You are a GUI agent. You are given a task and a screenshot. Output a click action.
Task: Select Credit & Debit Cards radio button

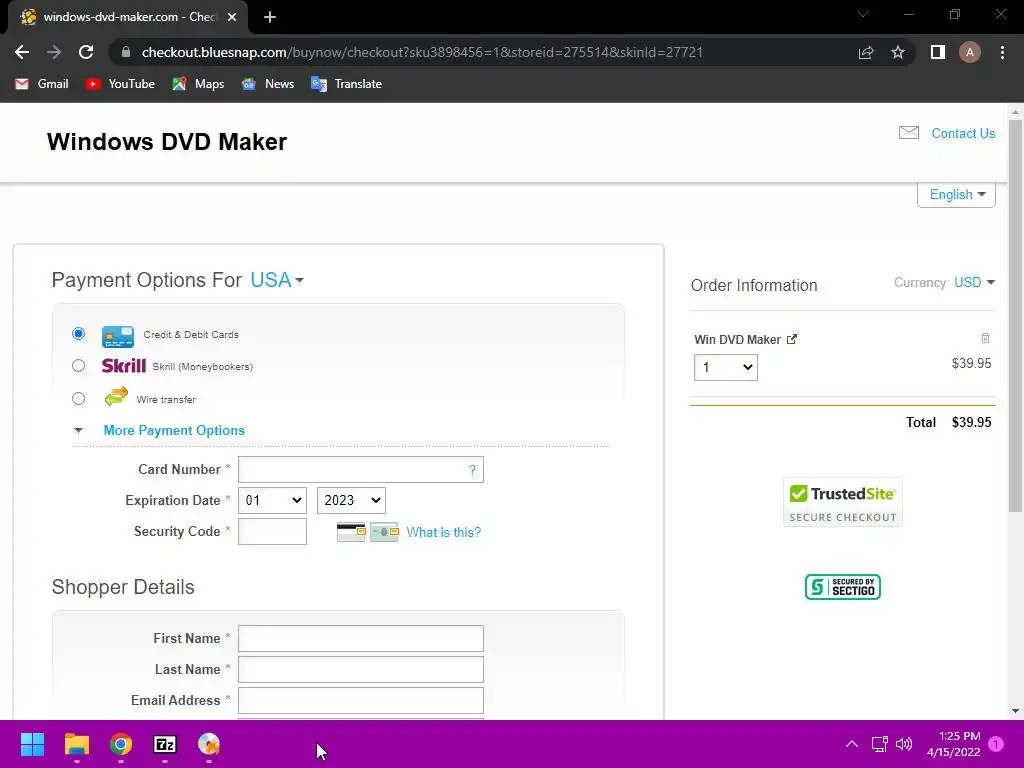tap(78, 334)
